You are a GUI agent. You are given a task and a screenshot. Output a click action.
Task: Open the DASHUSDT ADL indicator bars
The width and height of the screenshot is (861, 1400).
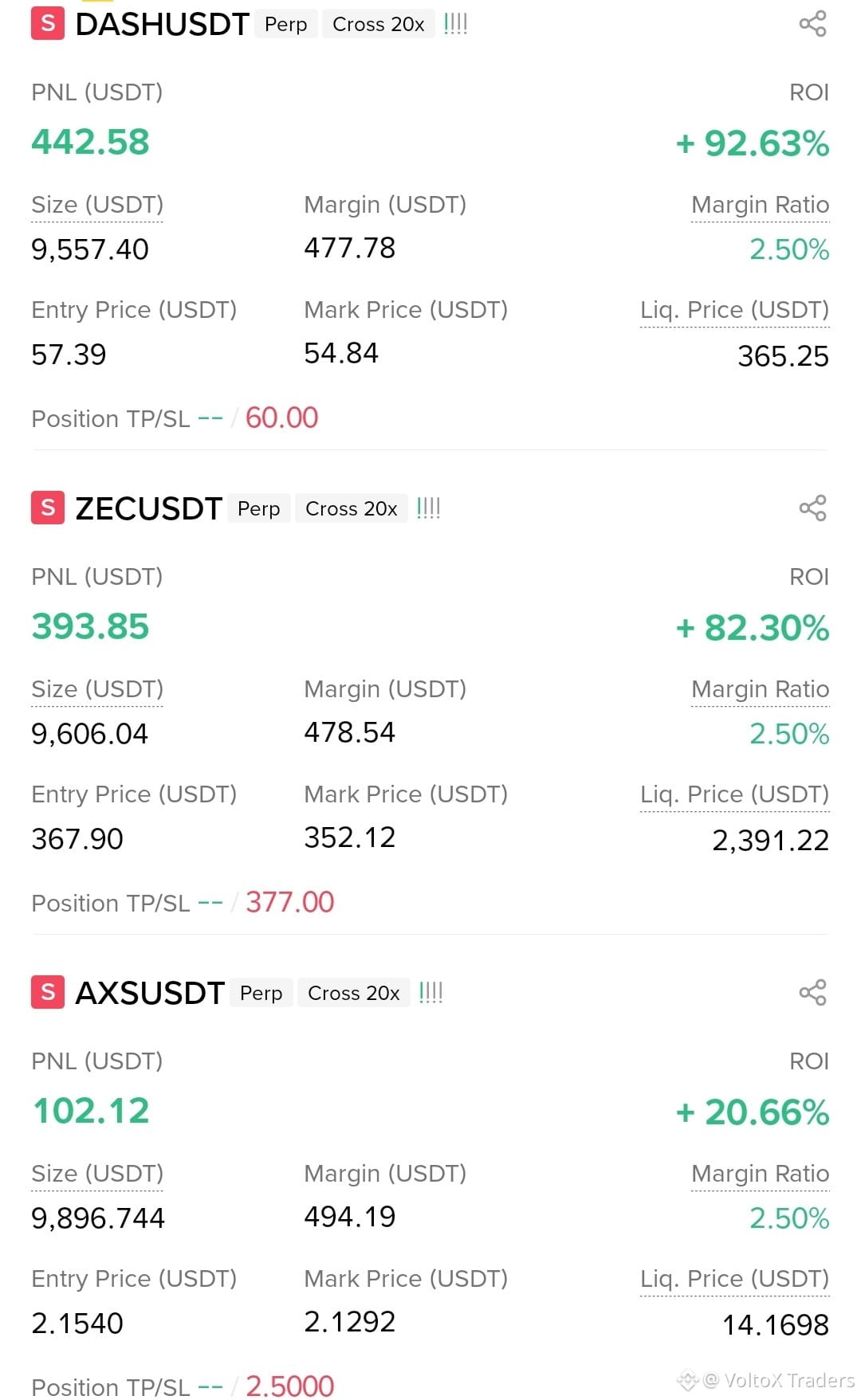455,24
